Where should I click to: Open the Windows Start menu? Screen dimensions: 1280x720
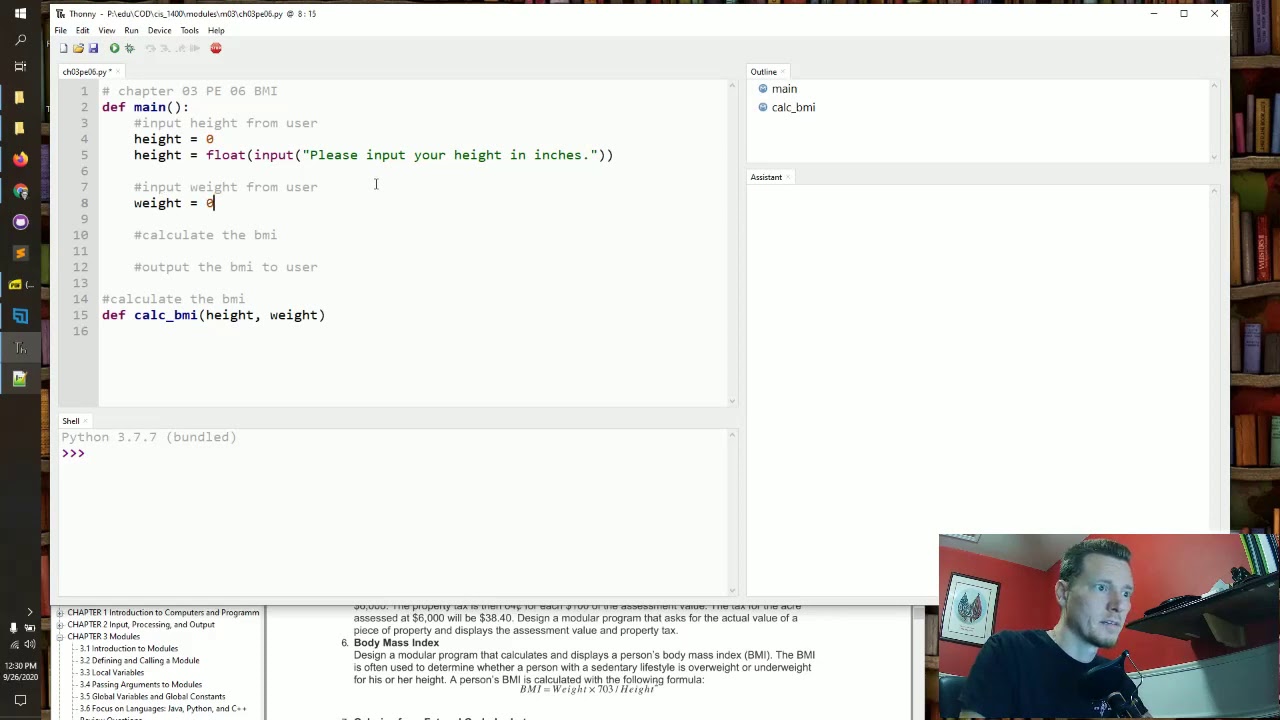pos(20,14)
